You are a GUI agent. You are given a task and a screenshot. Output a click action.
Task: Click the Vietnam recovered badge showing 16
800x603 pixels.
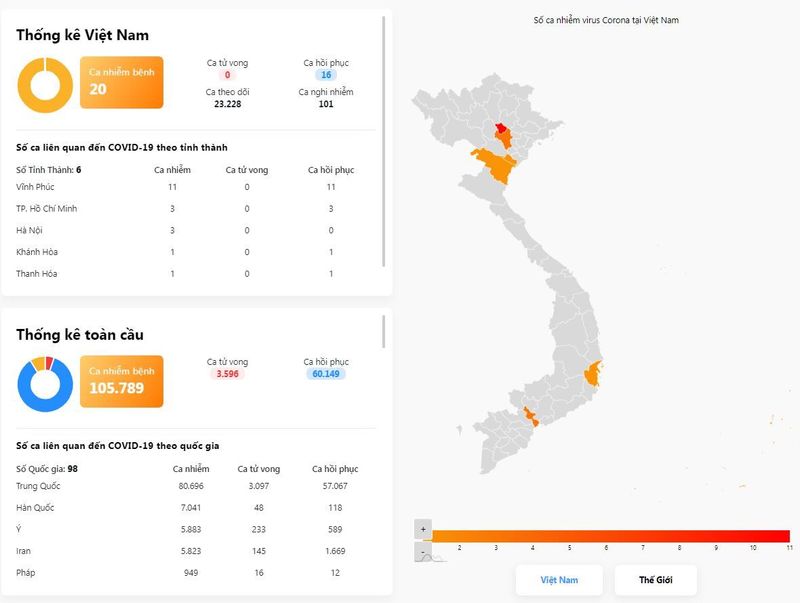click(x=326, y=75)
